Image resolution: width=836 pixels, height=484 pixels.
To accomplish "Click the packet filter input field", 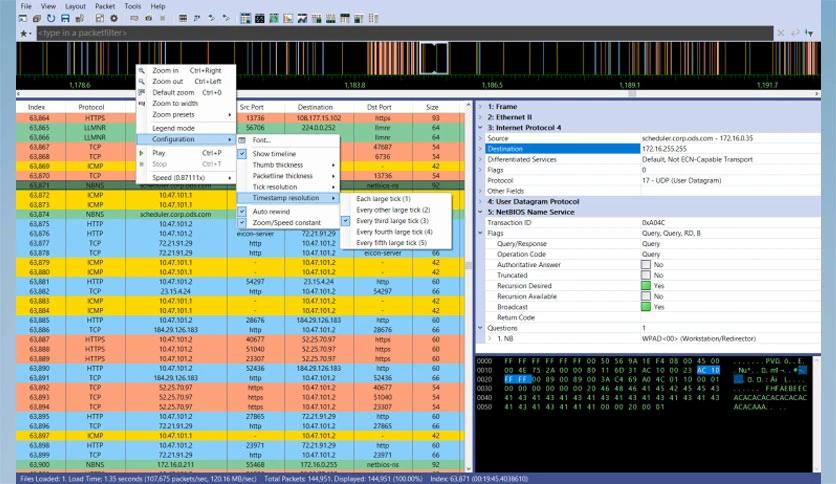I will pos(405,33).
